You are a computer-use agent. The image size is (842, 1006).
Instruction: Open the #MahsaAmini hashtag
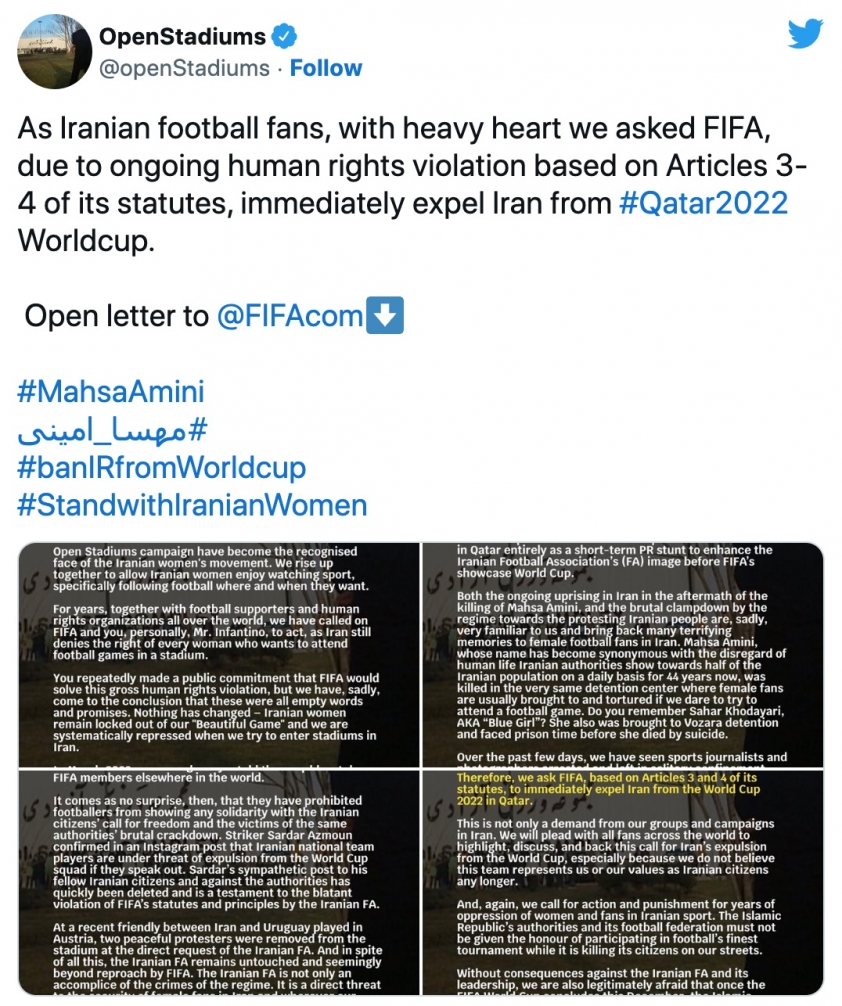111,391
